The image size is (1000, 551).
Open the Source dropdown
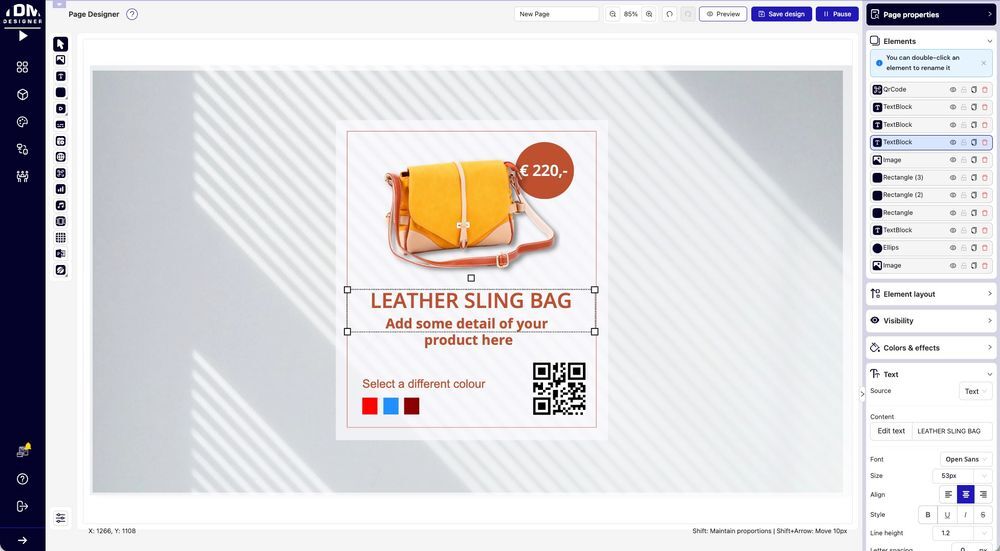coord(975,392)
